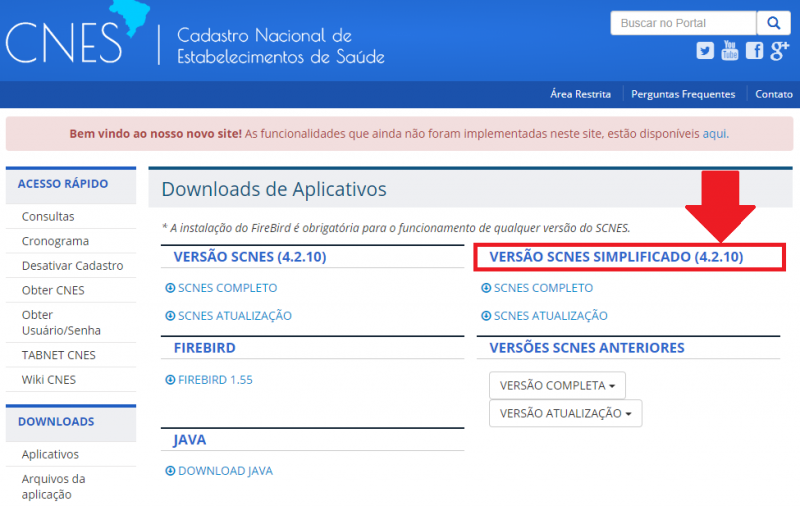Open Consultas in the quick access sidebar
This screenshot has width=800, height=506.
coord(48,216)
